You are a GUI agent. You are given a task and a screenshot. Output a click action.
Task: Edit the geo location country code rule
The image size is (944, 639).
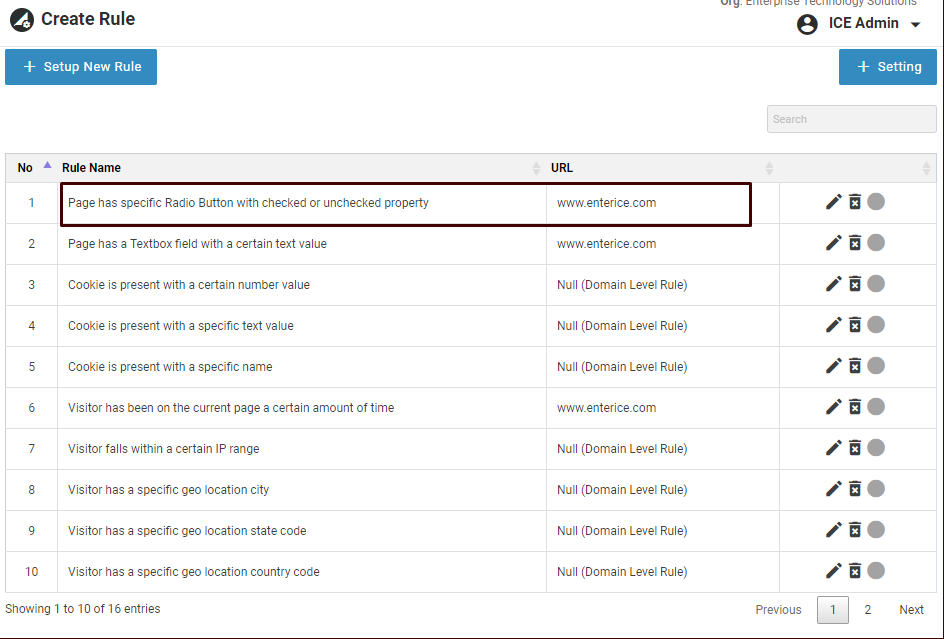[833, 571]
